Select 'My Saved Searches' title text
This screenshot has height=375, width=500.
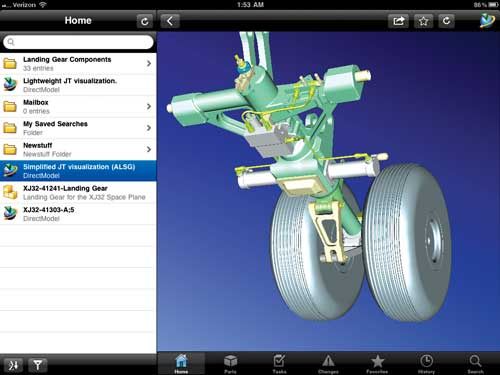55,124
